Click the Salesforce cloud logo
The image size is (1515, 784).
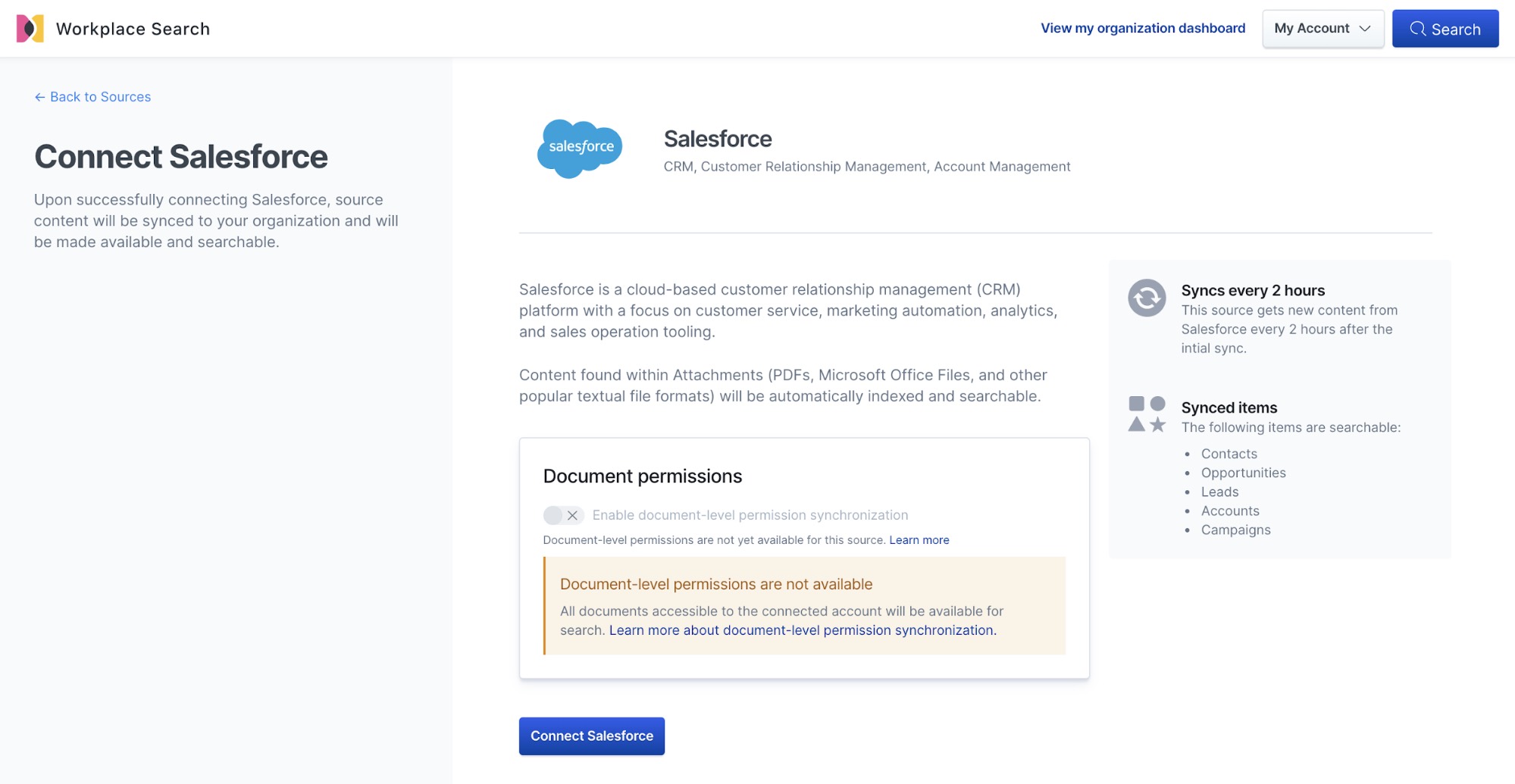(580, 148)
